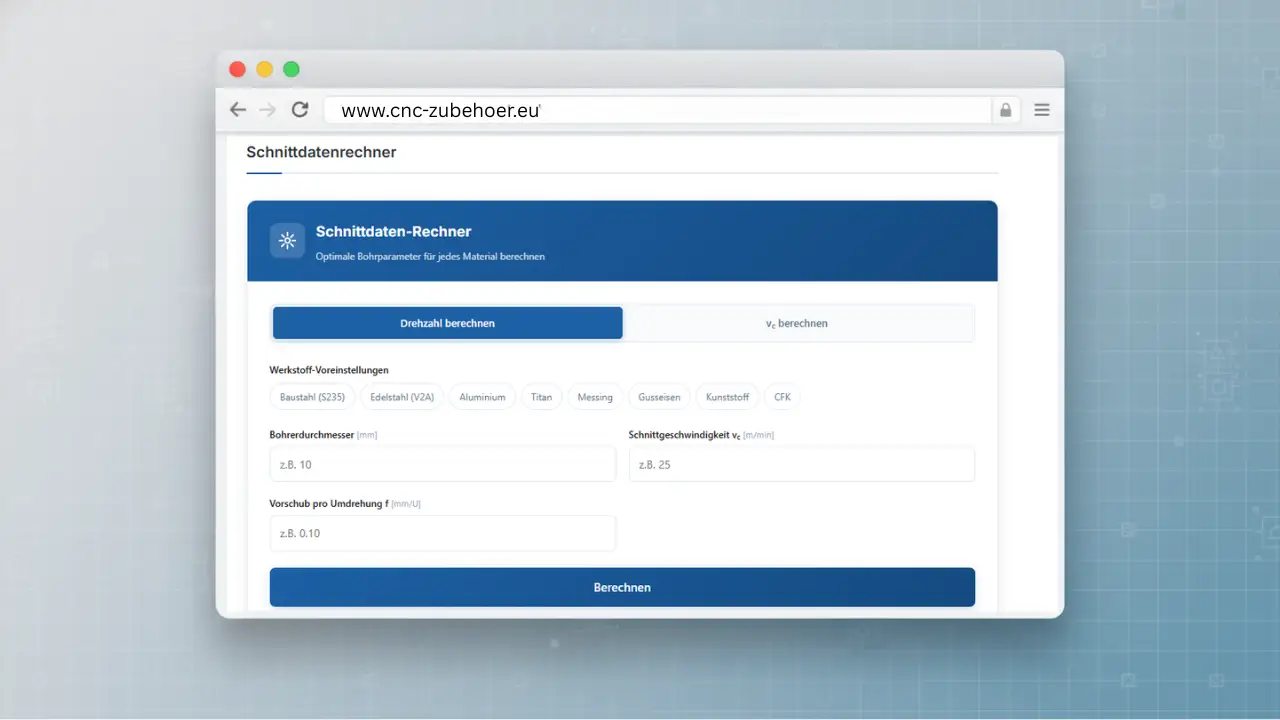Viewport: 1280px width, 720px height.
Task: Select the Gusseisen material preset
Action: 659,397
